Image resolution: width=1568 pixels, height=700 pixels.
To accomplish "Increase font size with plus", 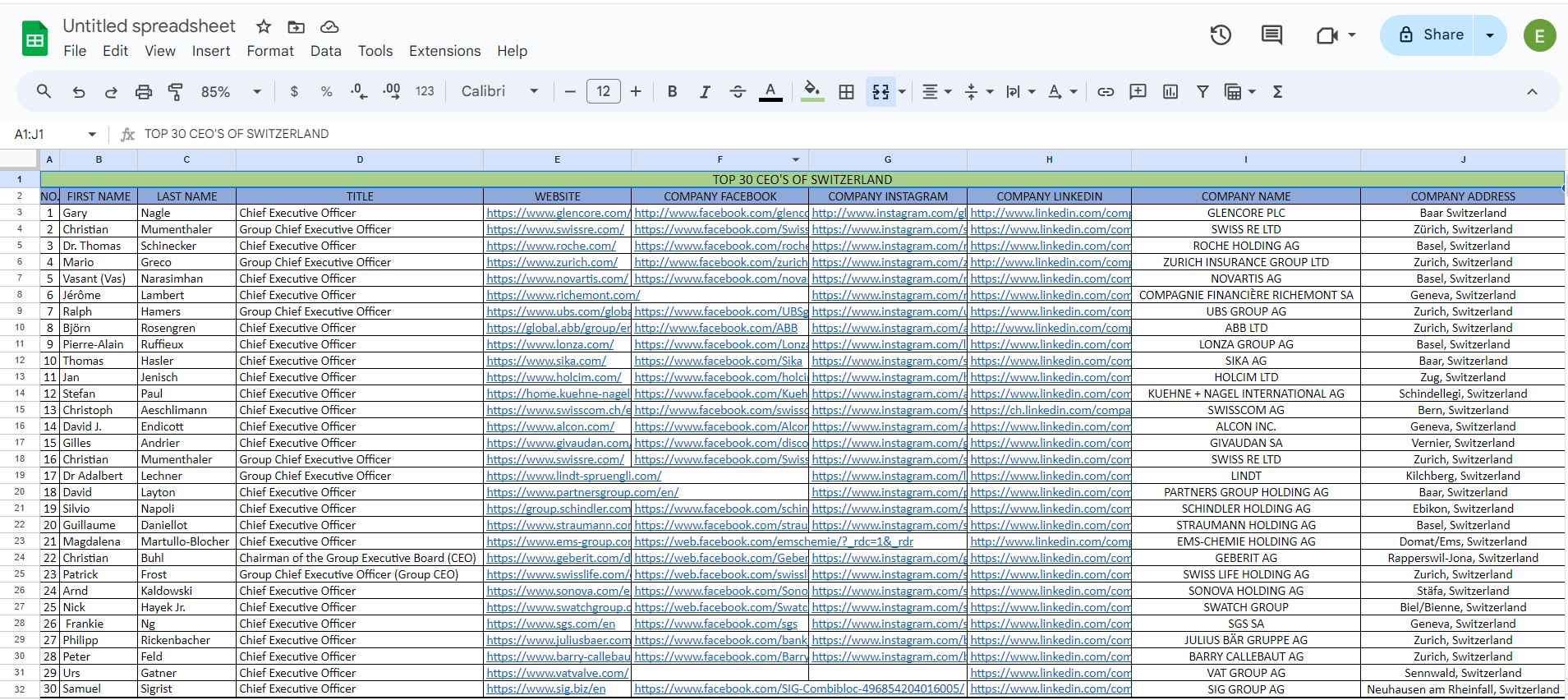I will [x=636, y=91].
